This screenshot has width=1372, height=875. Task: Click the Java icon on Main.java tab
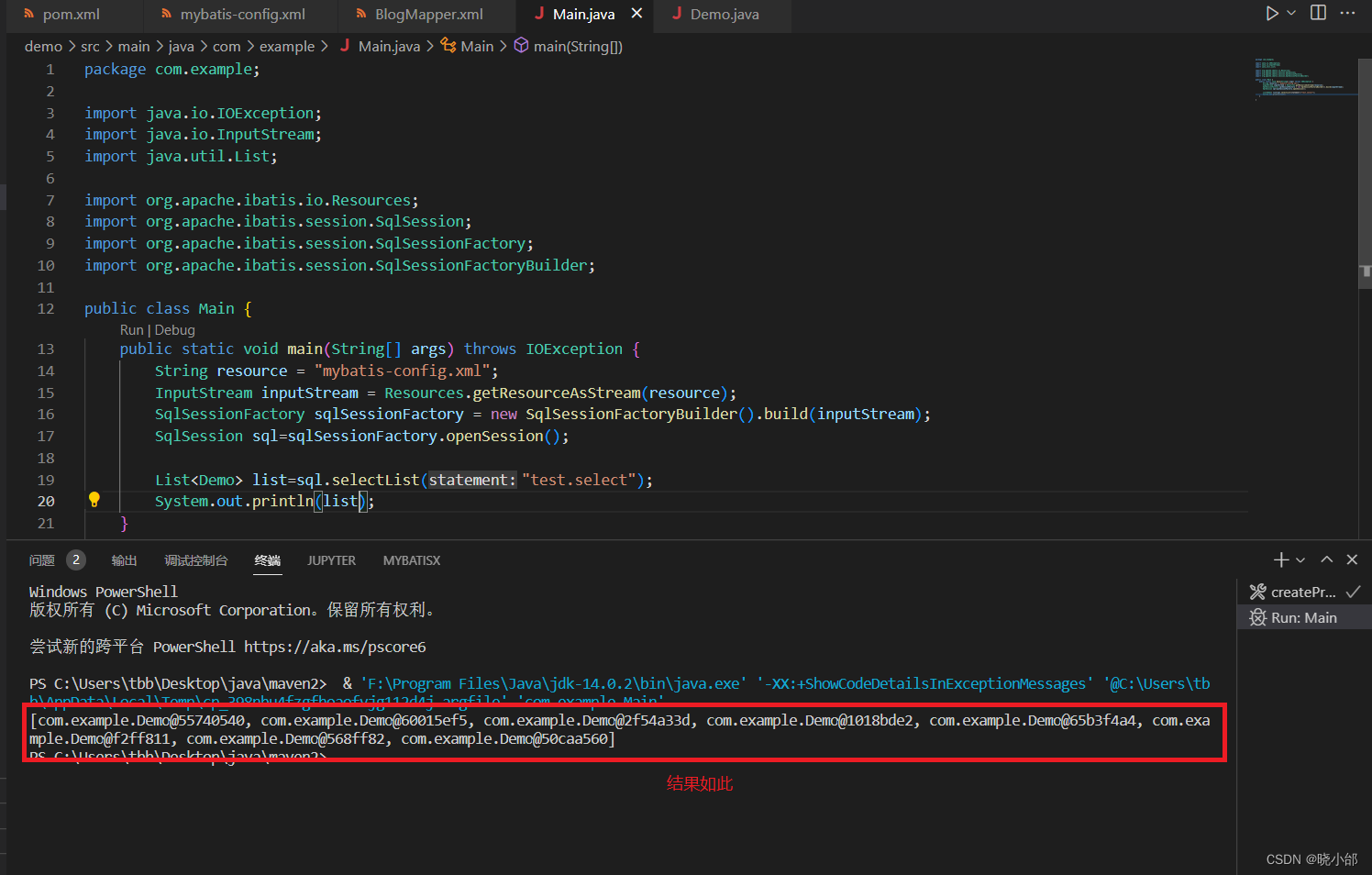[x=541, y=15]
